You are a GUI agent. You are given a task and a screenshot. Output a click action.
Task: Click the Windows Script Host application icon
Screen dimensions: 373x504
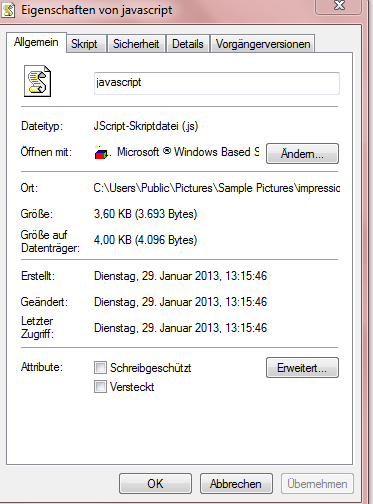101,152
